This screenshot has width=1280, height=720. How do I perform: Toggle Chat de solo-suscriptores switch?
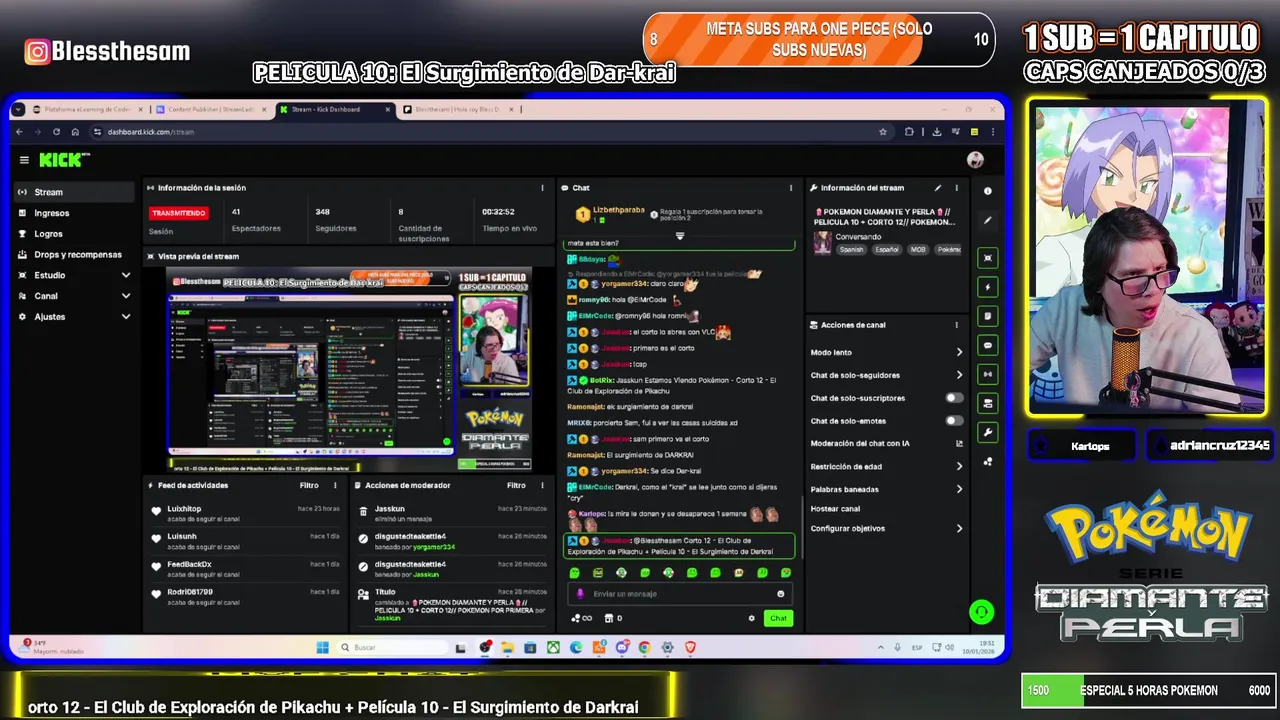point(955,398)
